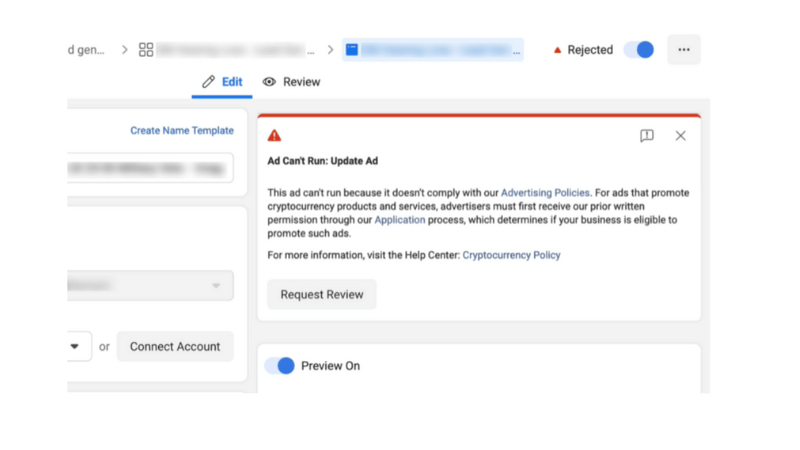This screenshot has width=800, height=450.
Task: Click the highlighted ad name in breadcrumb
Action: click(440, 50)
